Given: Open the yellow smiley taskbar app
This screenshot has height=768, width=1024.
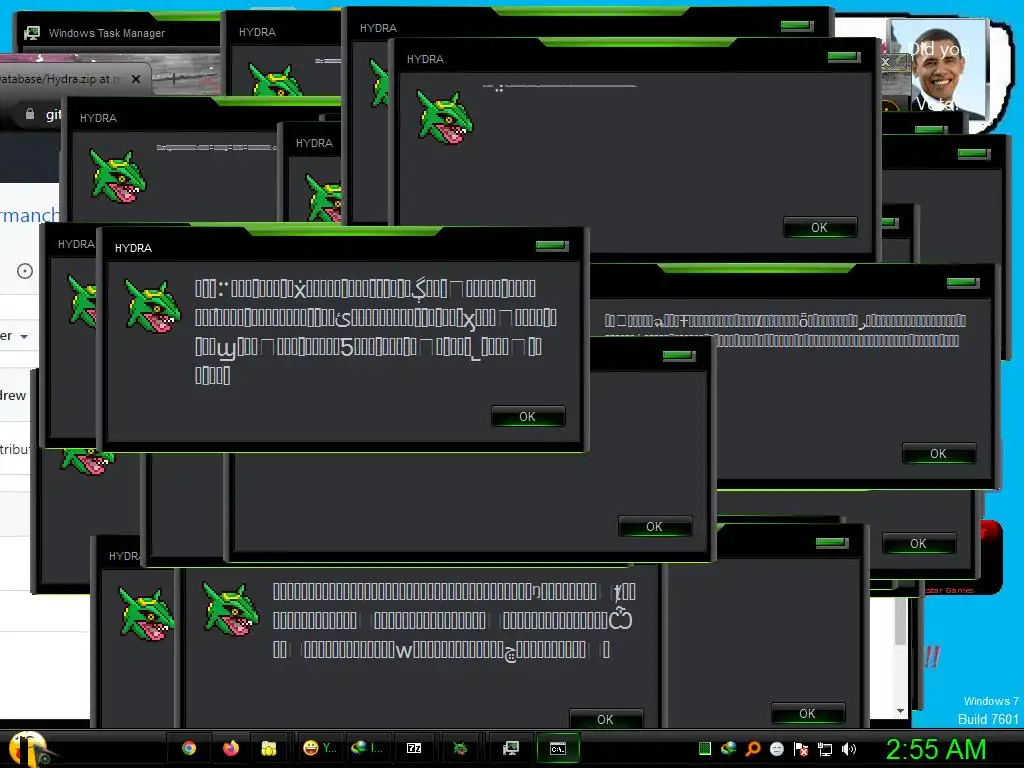Looking at the screenshot, I should (319, 748).
